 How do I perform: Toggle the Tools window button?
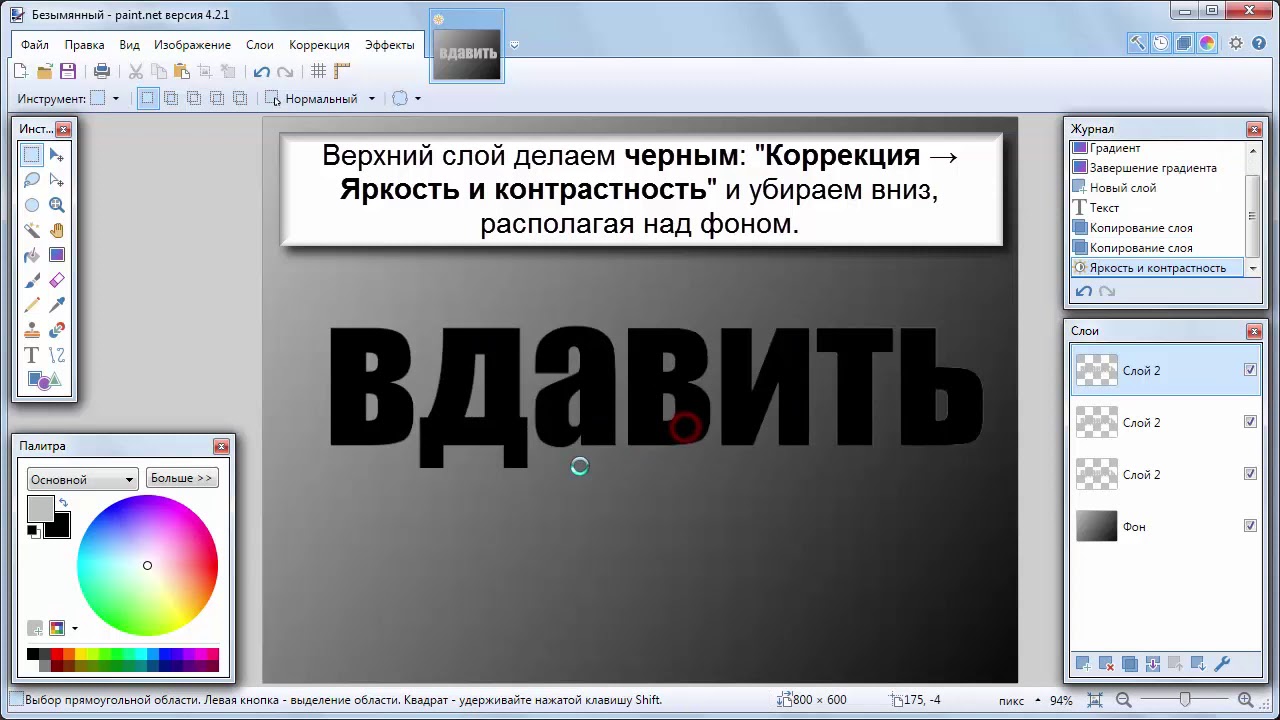[x=1138, y=43]
